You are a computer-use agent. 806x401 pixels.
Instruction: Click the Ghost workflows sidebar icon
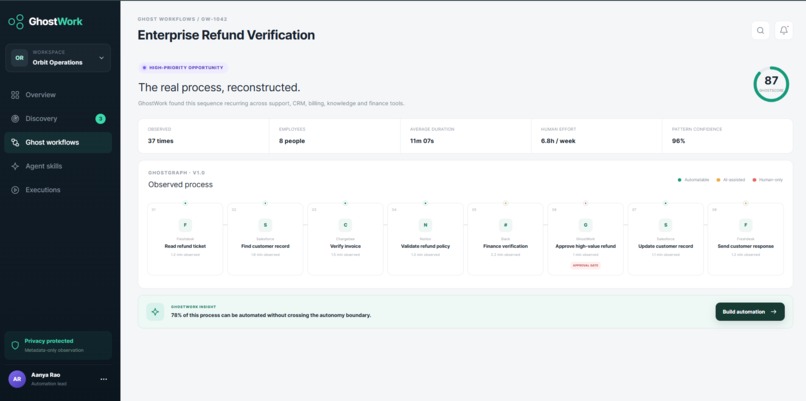pyautogui.click(x=15, y=142)
